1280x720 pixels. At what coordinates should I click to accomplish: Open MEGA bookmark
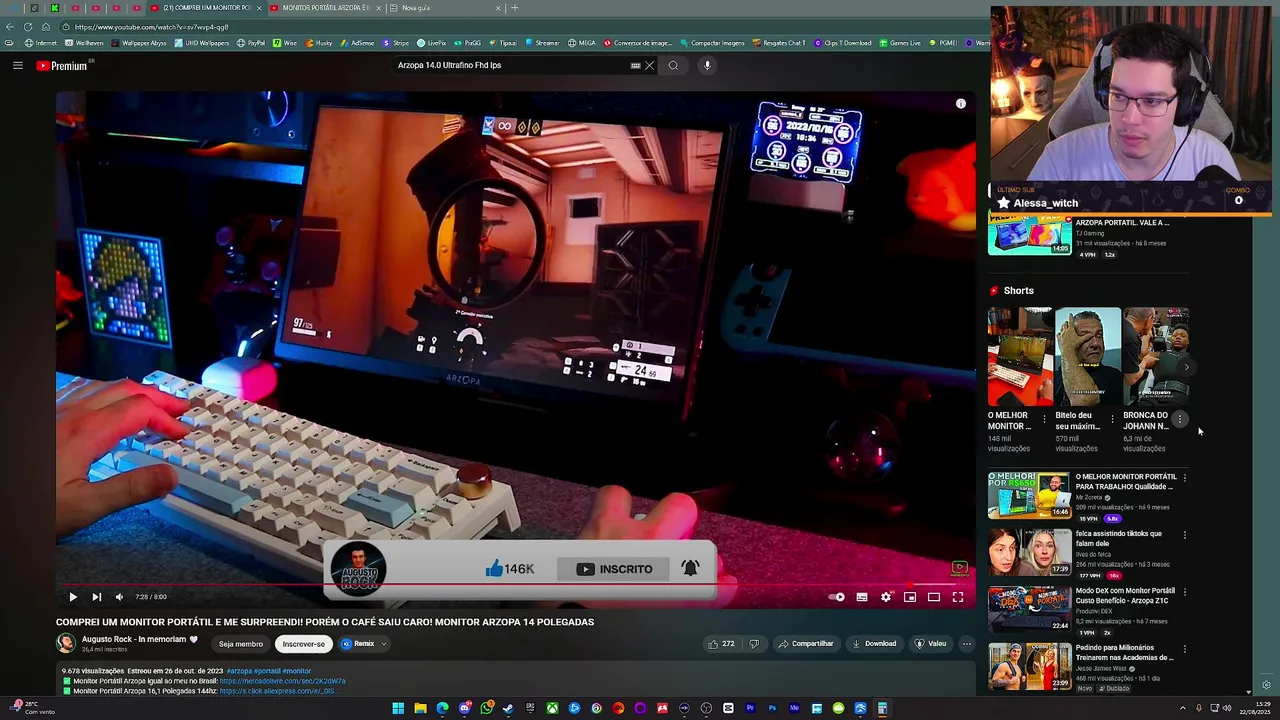[582, 43]
